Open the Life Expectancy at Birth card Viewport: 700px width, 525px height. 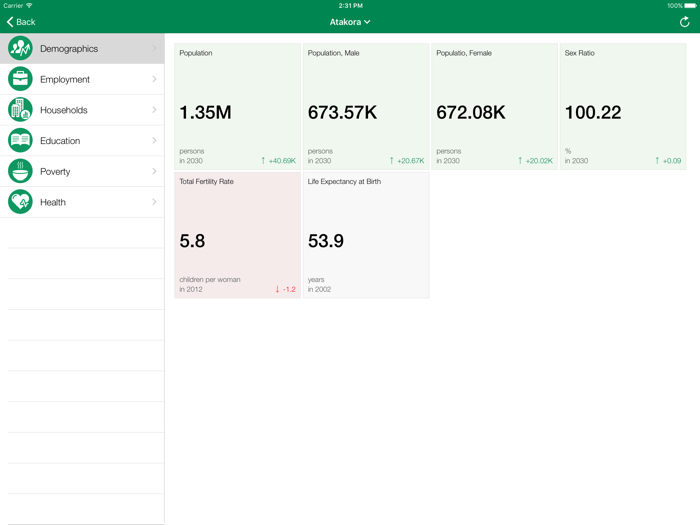(366, 235)
